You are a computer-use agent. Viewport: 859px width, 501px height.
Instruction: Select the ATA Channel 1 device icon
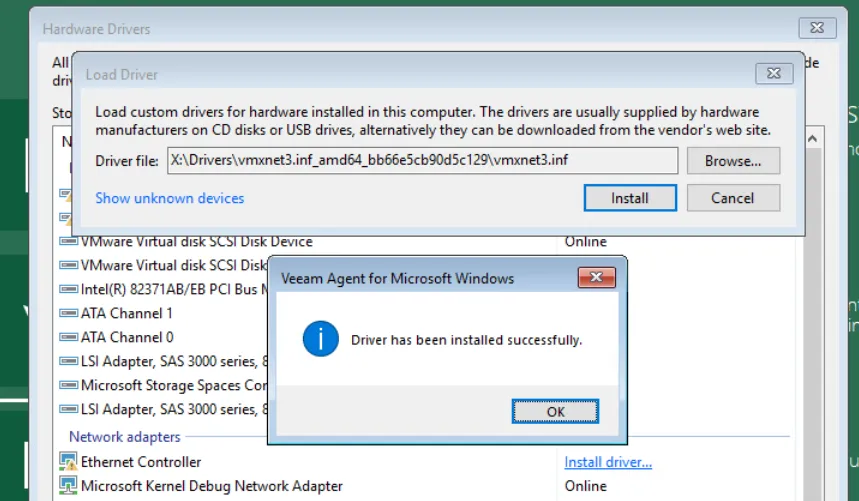coord(68,313)
